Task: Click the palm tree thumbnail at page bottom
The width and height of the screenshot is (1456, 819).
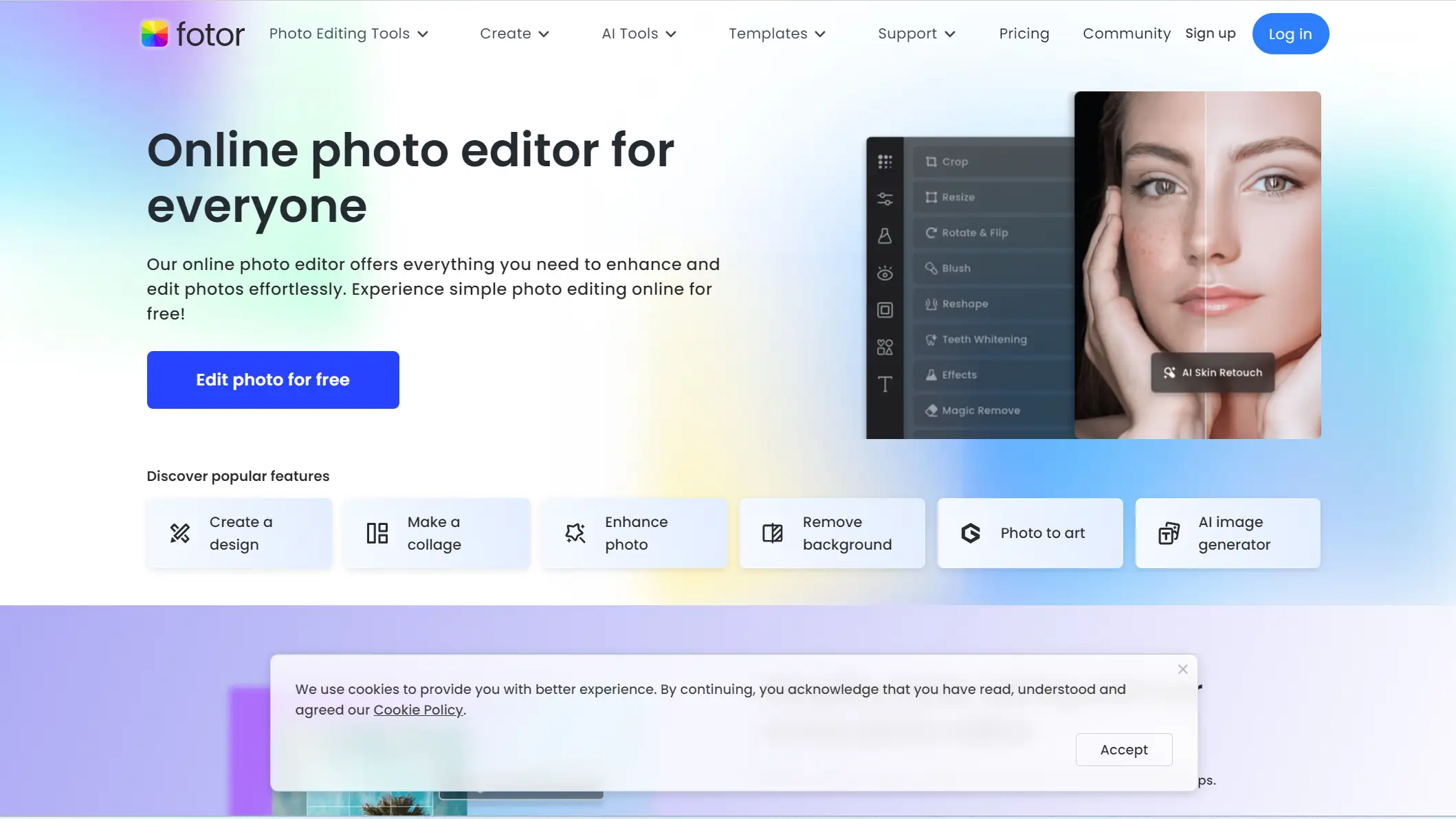Action: pyautogui.click(x=369, y=803)
